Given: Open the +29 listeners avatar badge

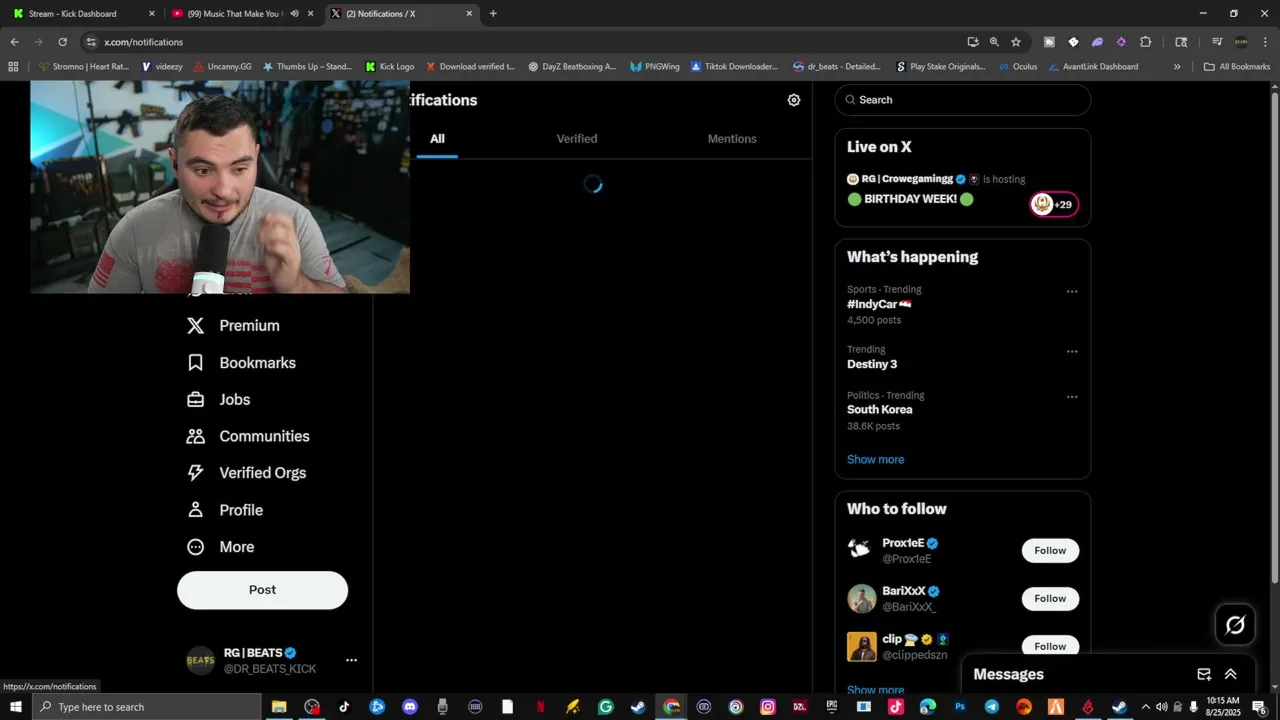Looking at the screenshot, I should [x=1054, y=204].
